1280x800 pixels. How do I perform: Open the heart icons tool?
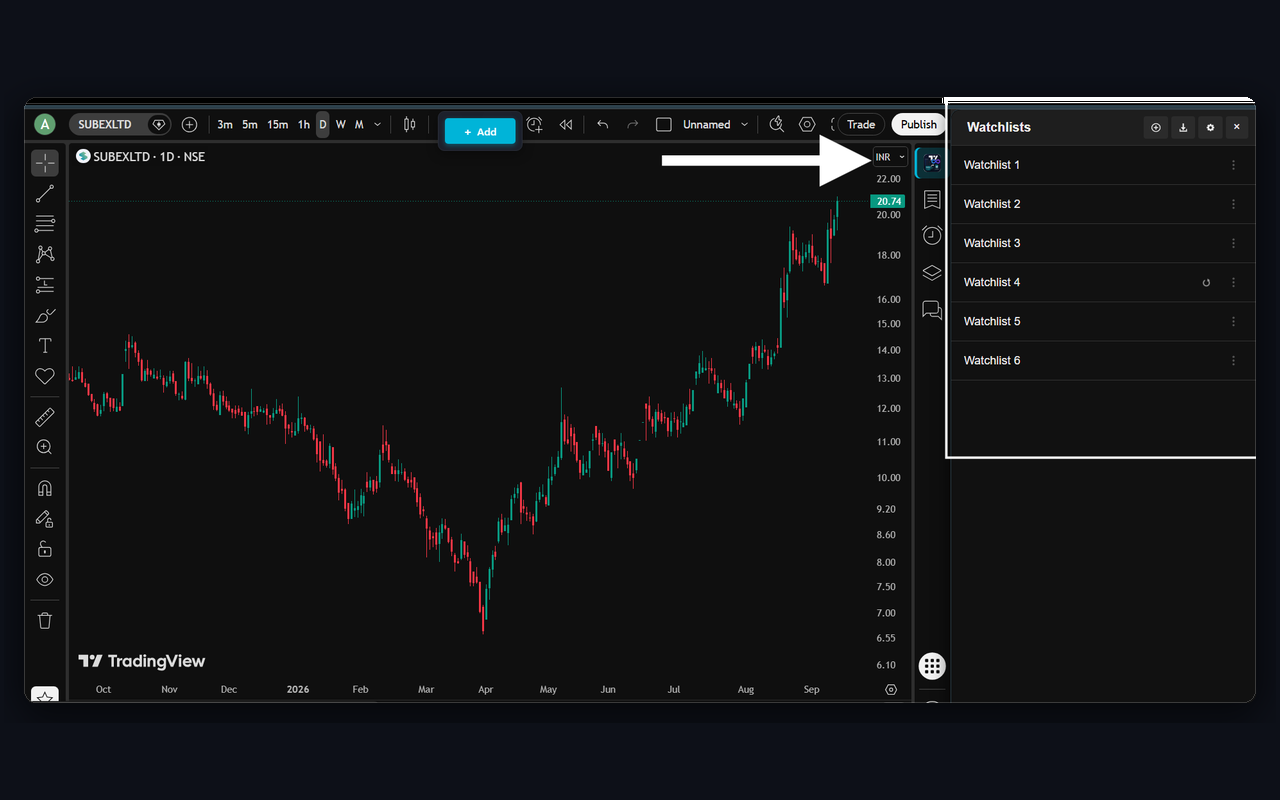point(45,376)
